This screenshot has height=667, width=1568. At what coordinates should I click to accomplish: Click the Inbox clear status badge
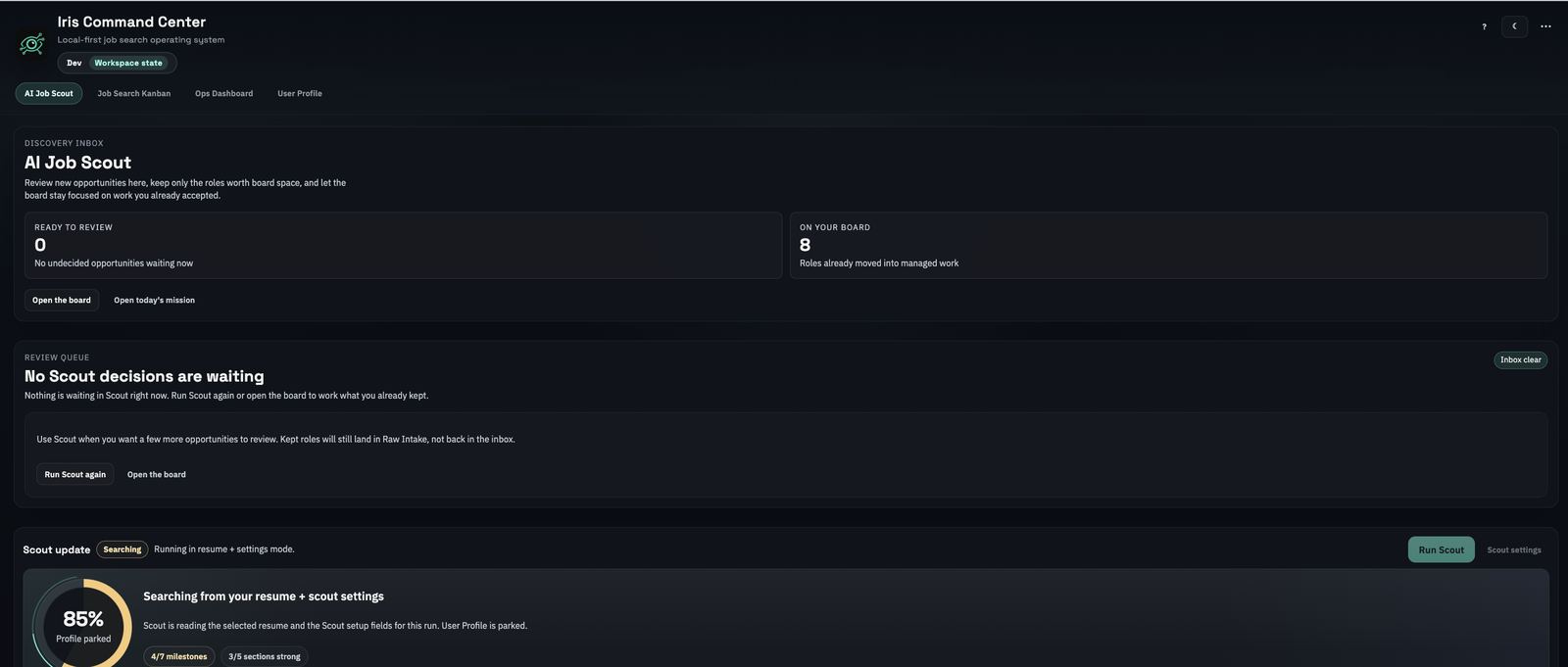click(1519, 359)
